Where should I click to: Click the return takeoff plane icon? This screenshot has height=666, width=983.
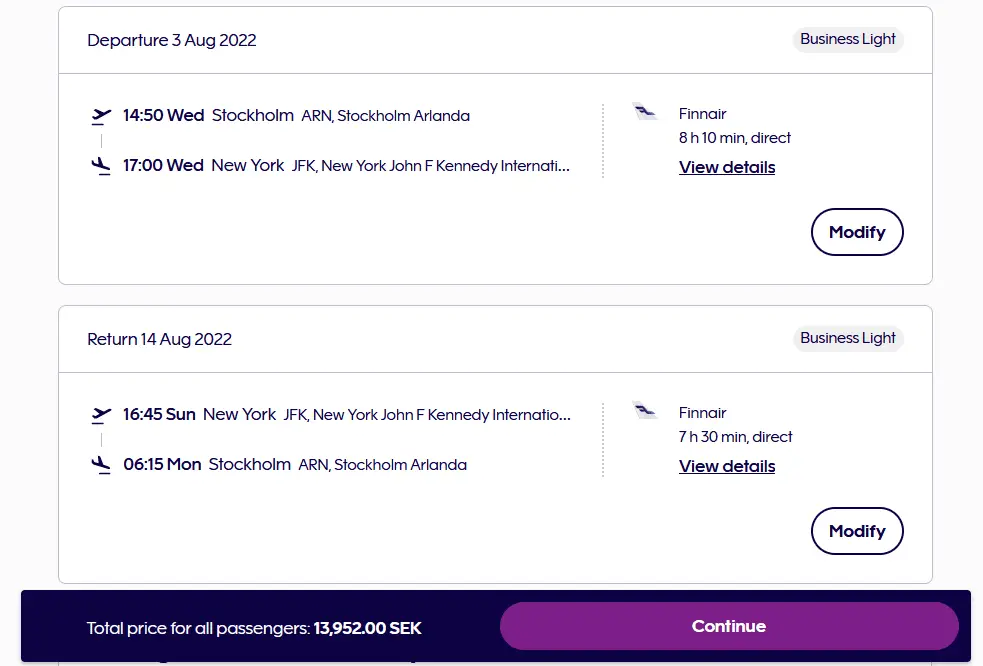click(101, 414)
